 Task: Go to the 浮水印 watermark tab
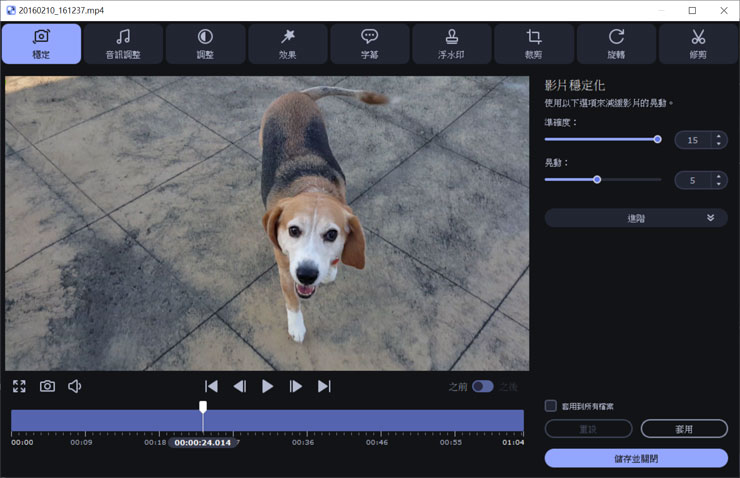(x=452, y=44)
